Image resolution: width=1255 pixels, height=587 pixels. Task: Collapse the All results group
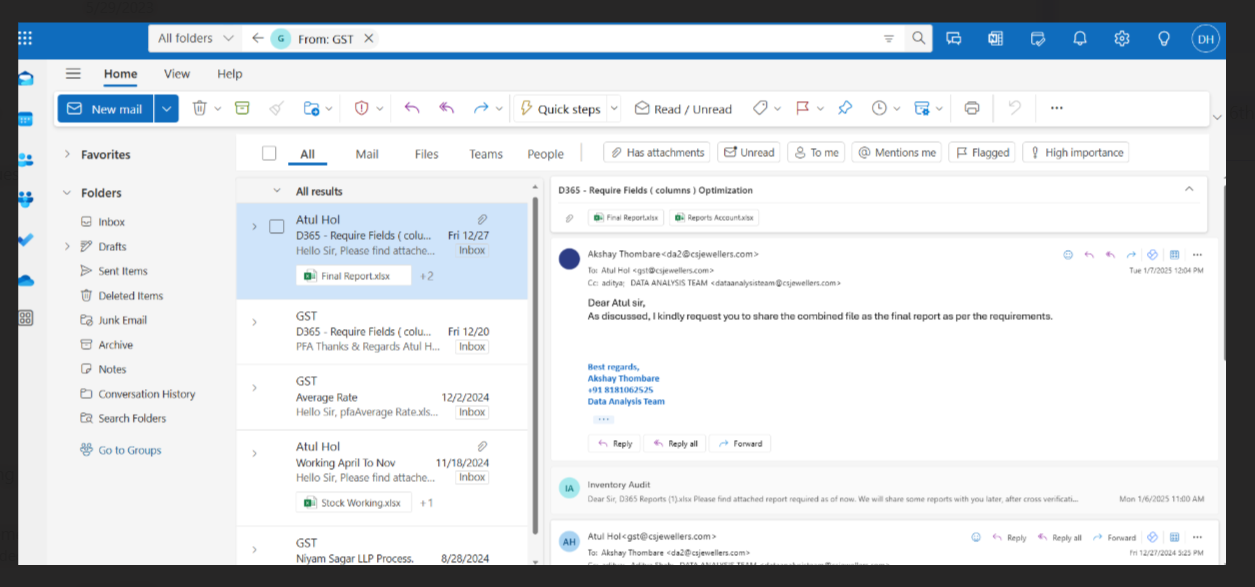click(x=277, y=191)
